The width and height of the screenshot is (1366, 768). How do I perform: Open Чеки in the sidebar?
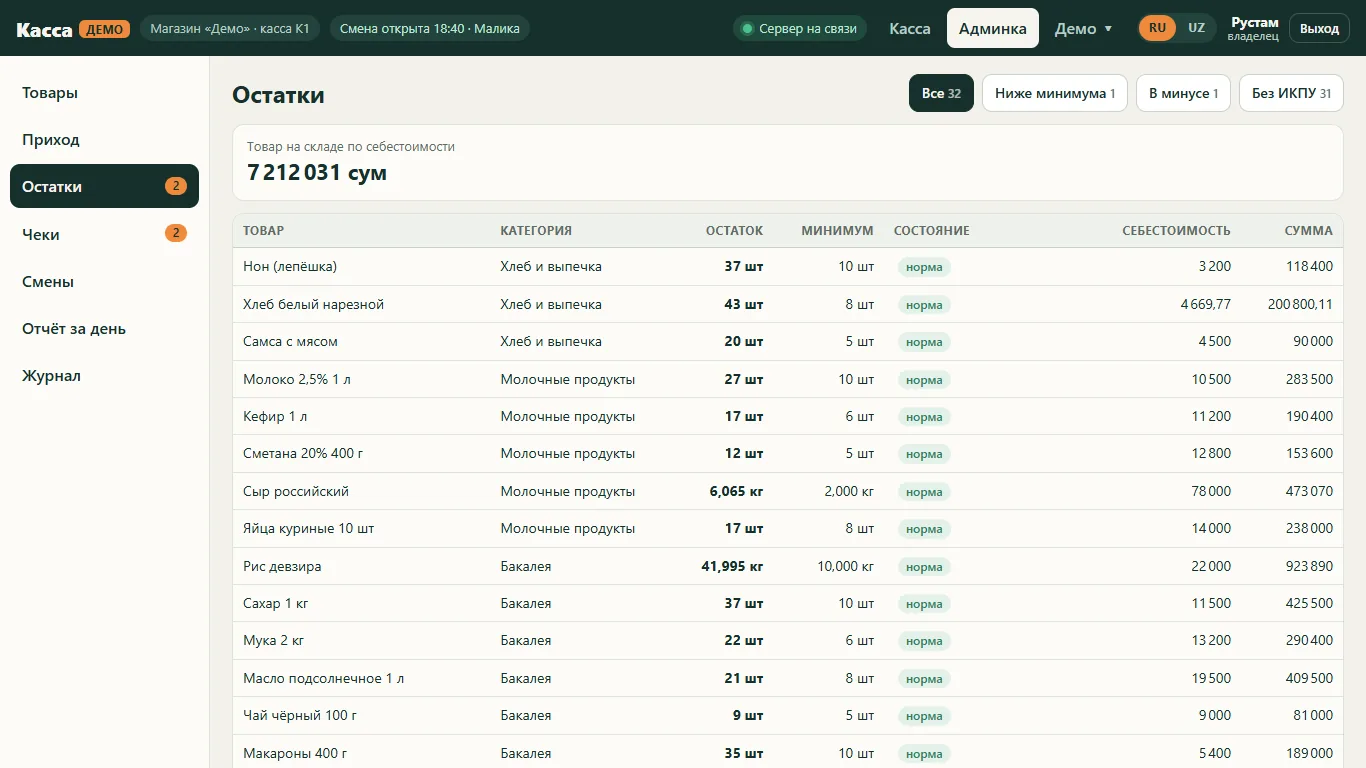click(104, 234)
